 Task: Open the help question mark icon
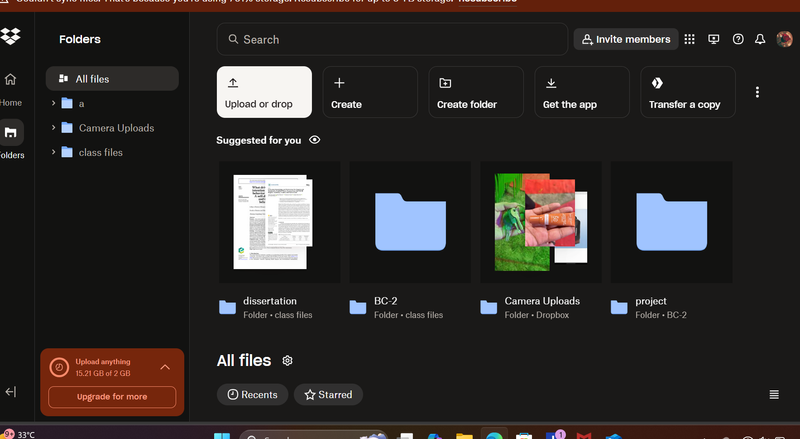pos(738,39)
